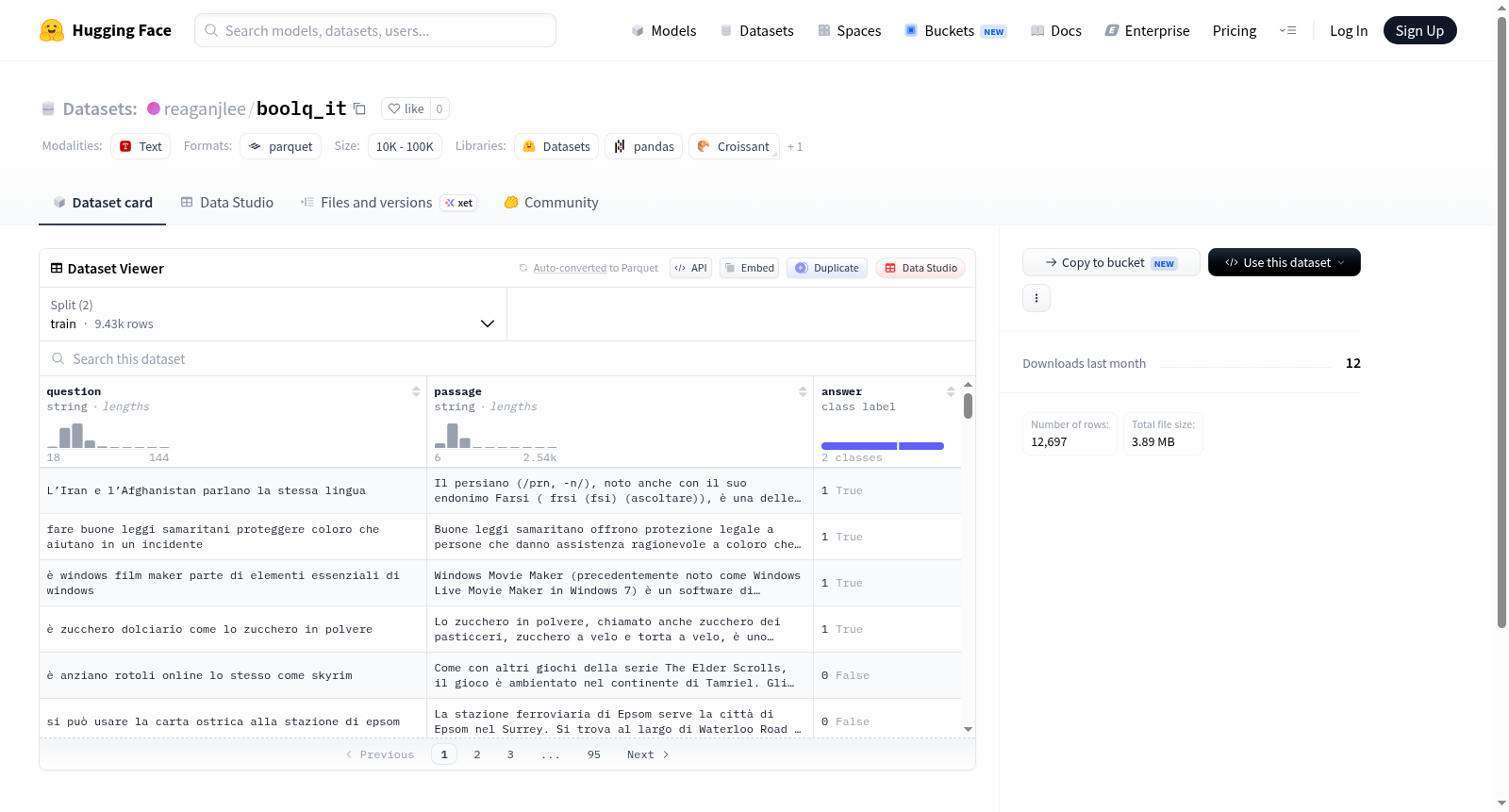Viewport: 1509px width, 812px height.
Task: Open the reaganjlee profile link
Action: [x=205, y=109]
